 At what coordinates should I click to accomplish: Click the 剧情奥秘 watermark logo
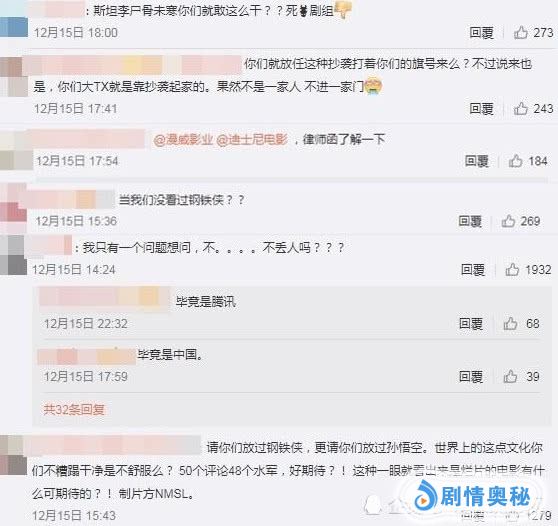click(x=473, y=496)
